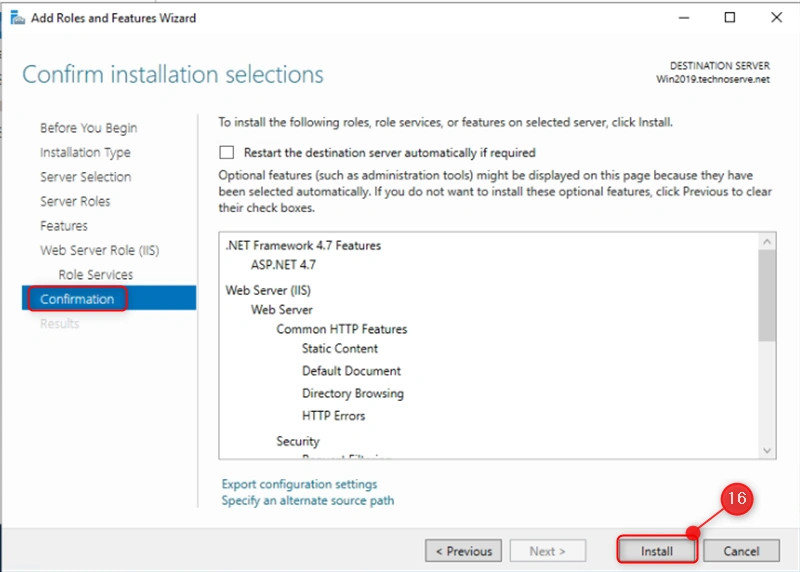Open the Installation Type step
This screenshot has width=800, height=572.
click(x=85, y=152)
